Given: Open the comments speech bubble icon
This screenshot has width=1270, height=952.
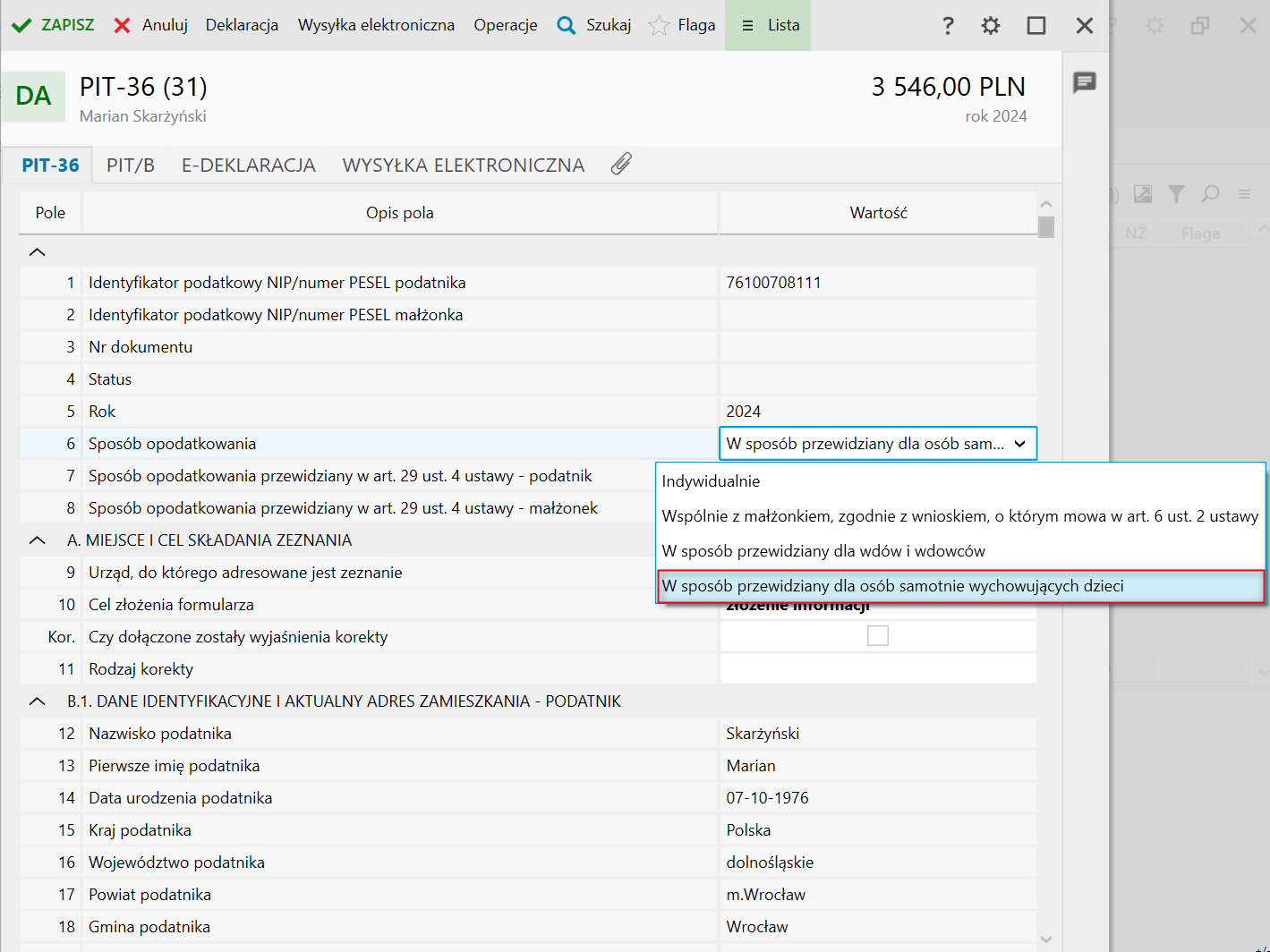Looking at the screenshot, I should click(x=1084, y=83).
